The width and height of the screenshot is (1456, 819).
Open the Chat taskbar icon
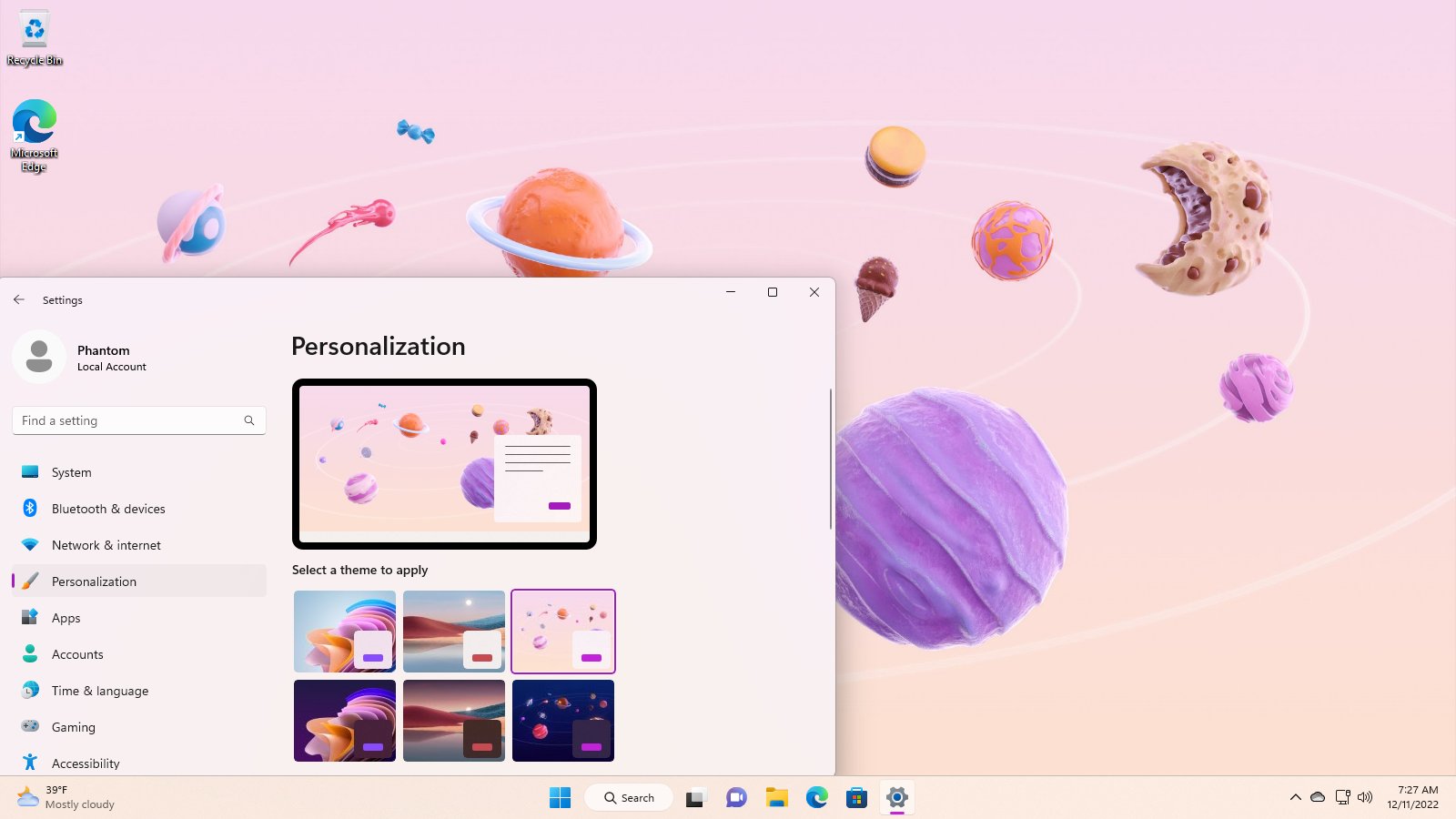(x=736, y=798)
